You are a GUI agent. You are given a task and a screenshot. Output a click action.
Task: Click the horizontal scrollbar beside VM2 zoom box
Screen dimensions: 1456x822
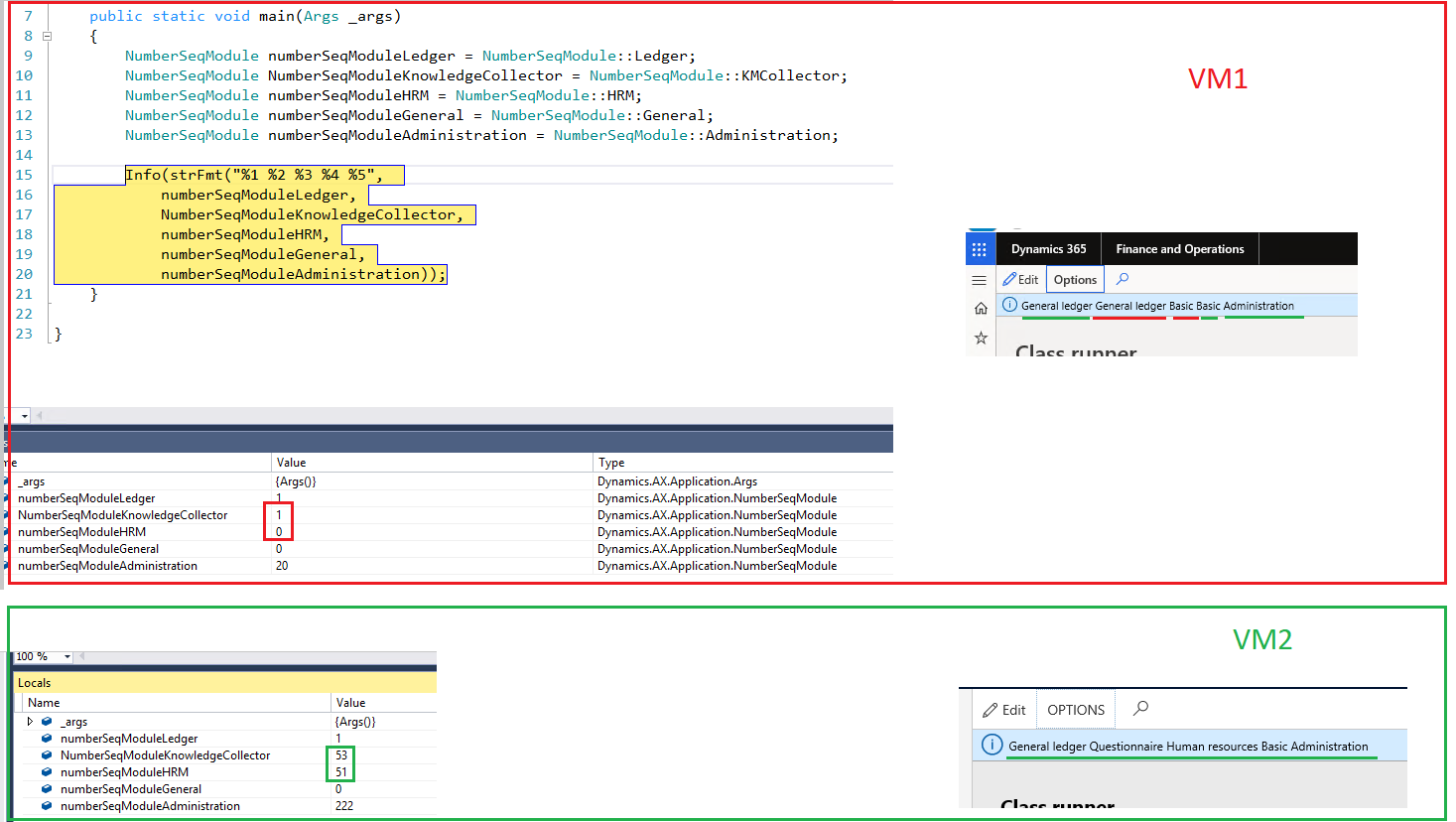pyautogui.click(x=258, y=657)
